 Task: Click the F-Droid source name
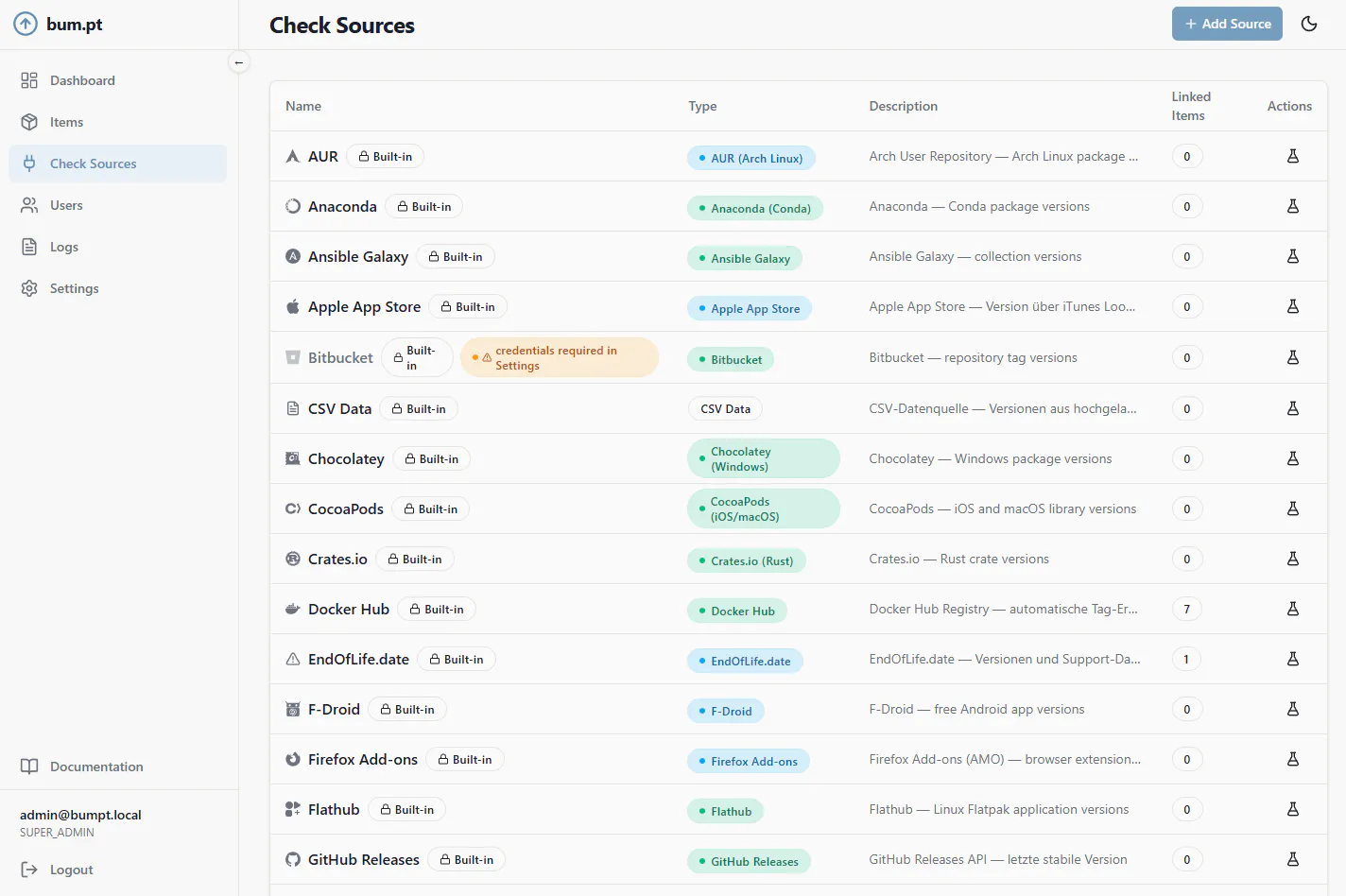click(334, 709)
